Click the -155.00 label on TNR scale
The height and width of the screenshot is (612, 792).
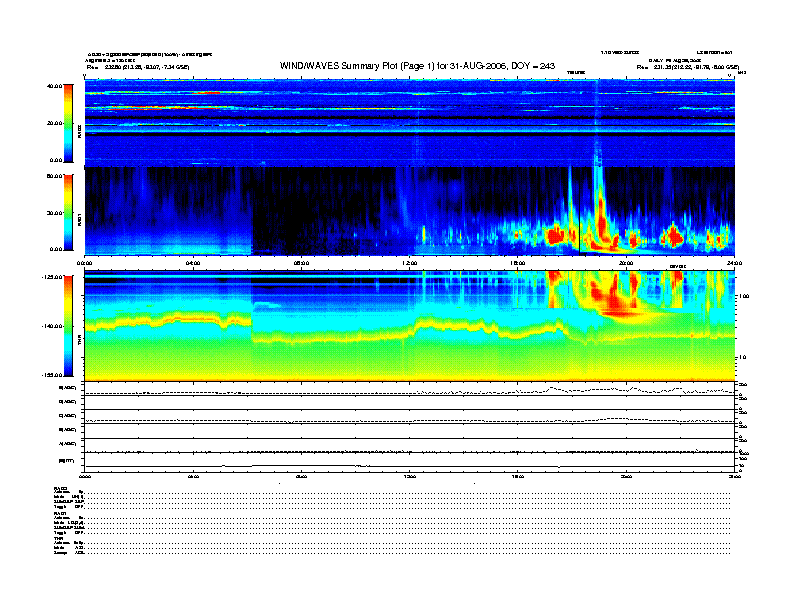pyautogui.click(x=52, y=375)
